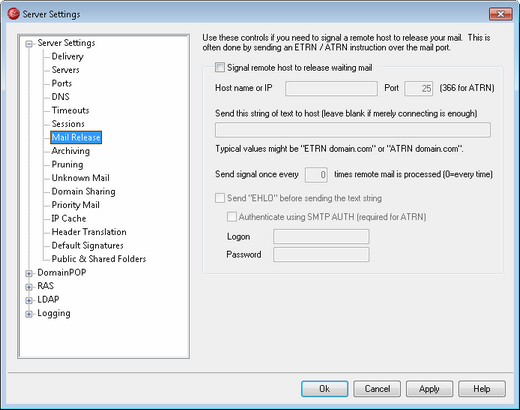The image size is (520, 410).
Task: Click the Host name or IP field
Action: click(x=331, y=88)
